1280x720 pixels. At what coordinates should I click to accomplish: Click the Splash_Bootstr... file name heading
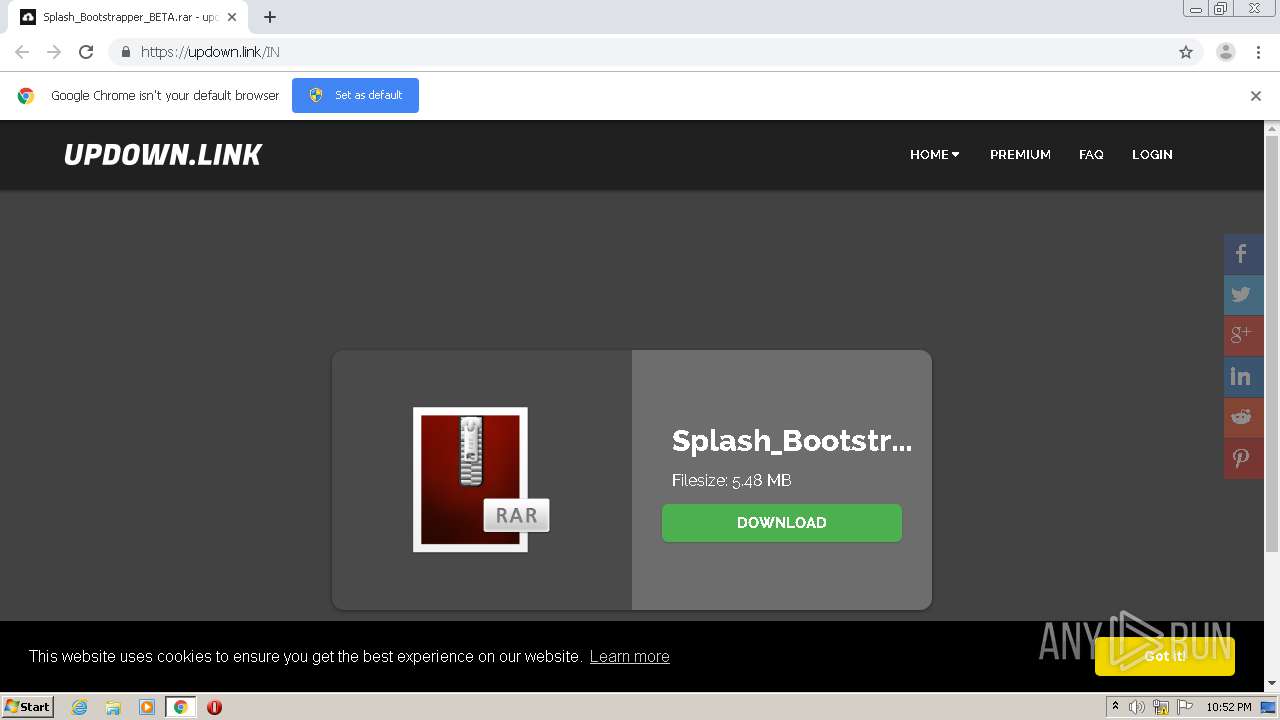pyautogui.click(x=792, y=440)
